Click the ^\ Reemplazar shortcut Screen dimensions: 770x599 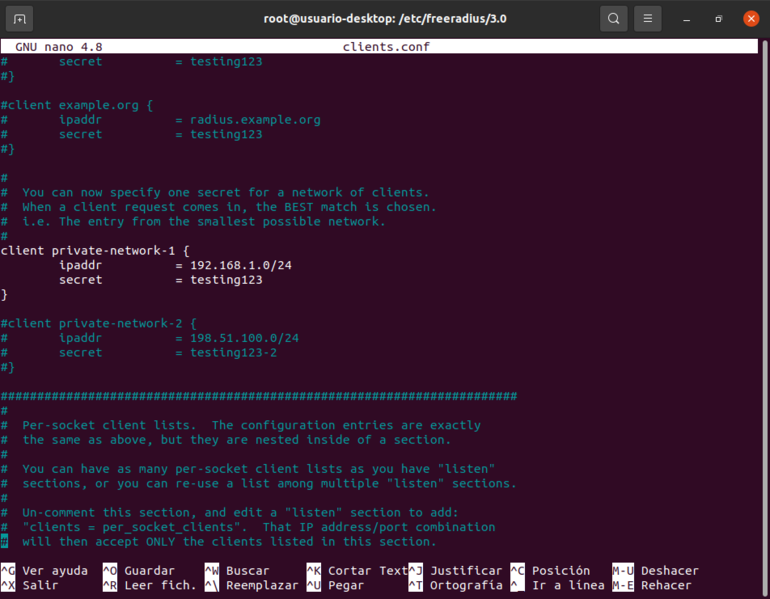251,585
